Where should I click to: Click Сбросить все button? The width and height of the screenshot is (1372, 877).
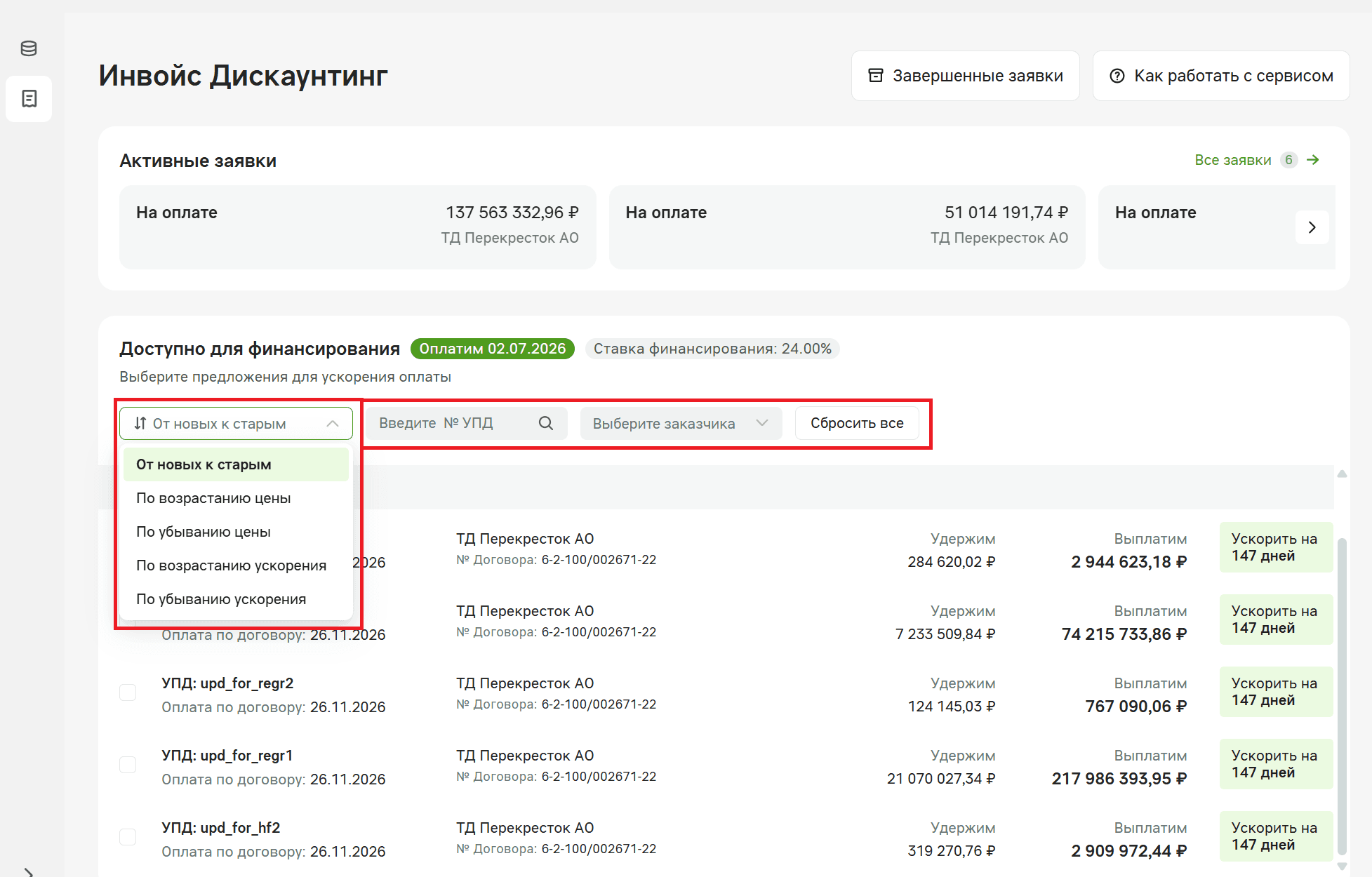[857, 423]
